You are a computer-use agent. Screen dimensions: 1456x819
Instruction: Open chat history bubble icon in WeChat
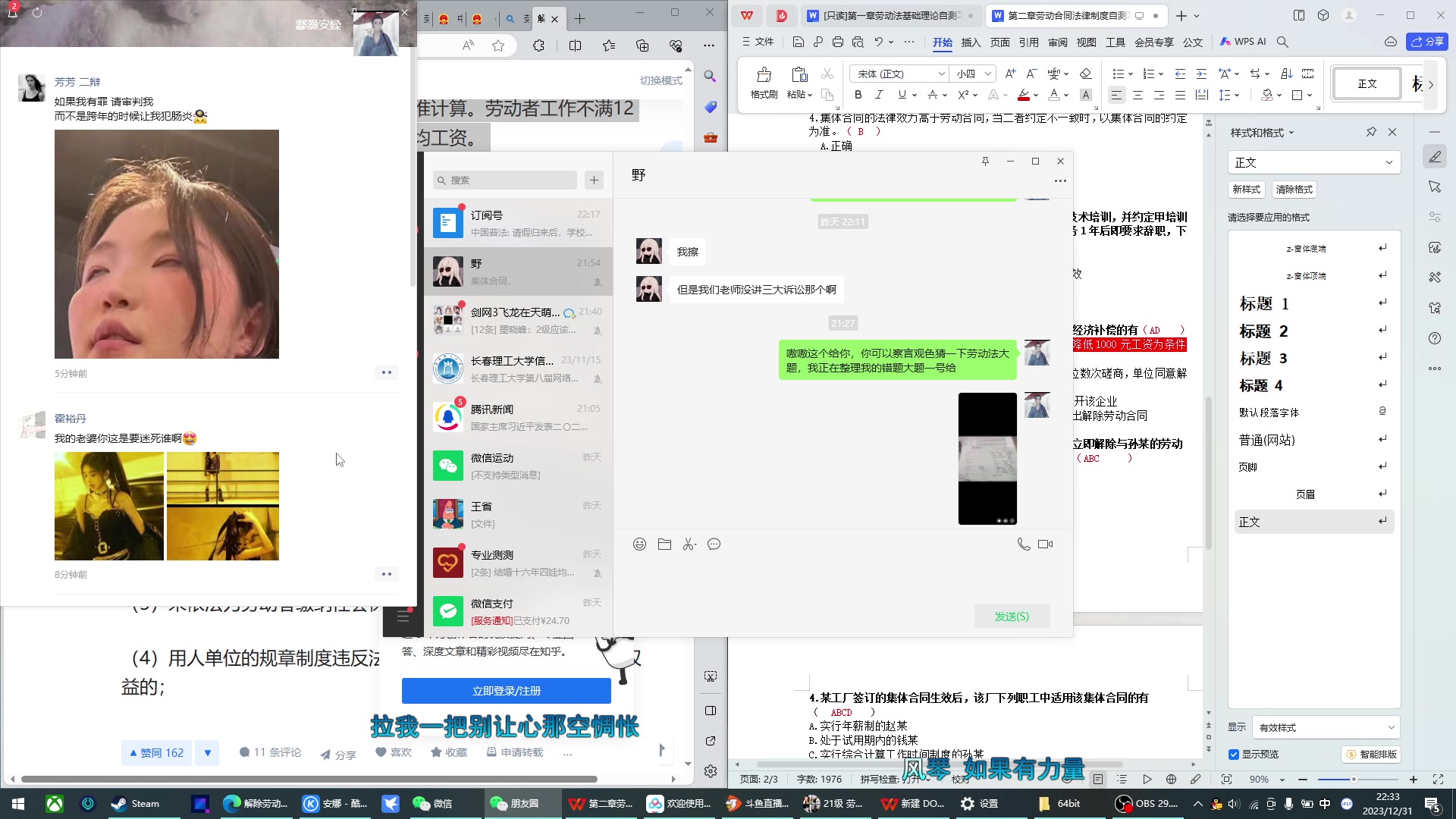point(714,544)
